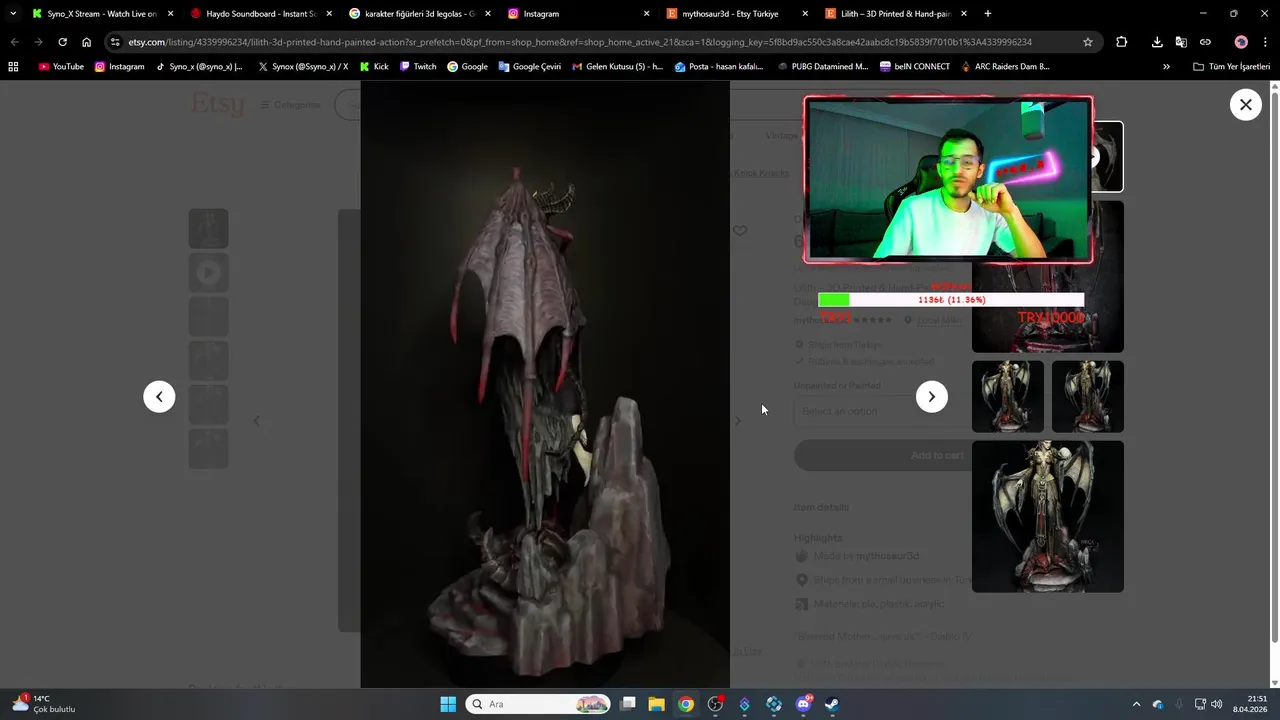Expand the hidden bookmarks overflow chevron
1280x720 pixels.
click(x=1166, y=67)
